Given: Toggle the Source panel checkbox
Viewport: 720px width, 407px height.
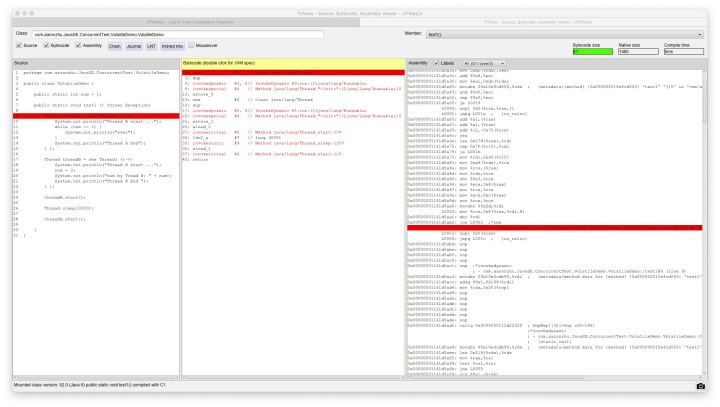Looking at the screenshot, I should coord(19,45).
